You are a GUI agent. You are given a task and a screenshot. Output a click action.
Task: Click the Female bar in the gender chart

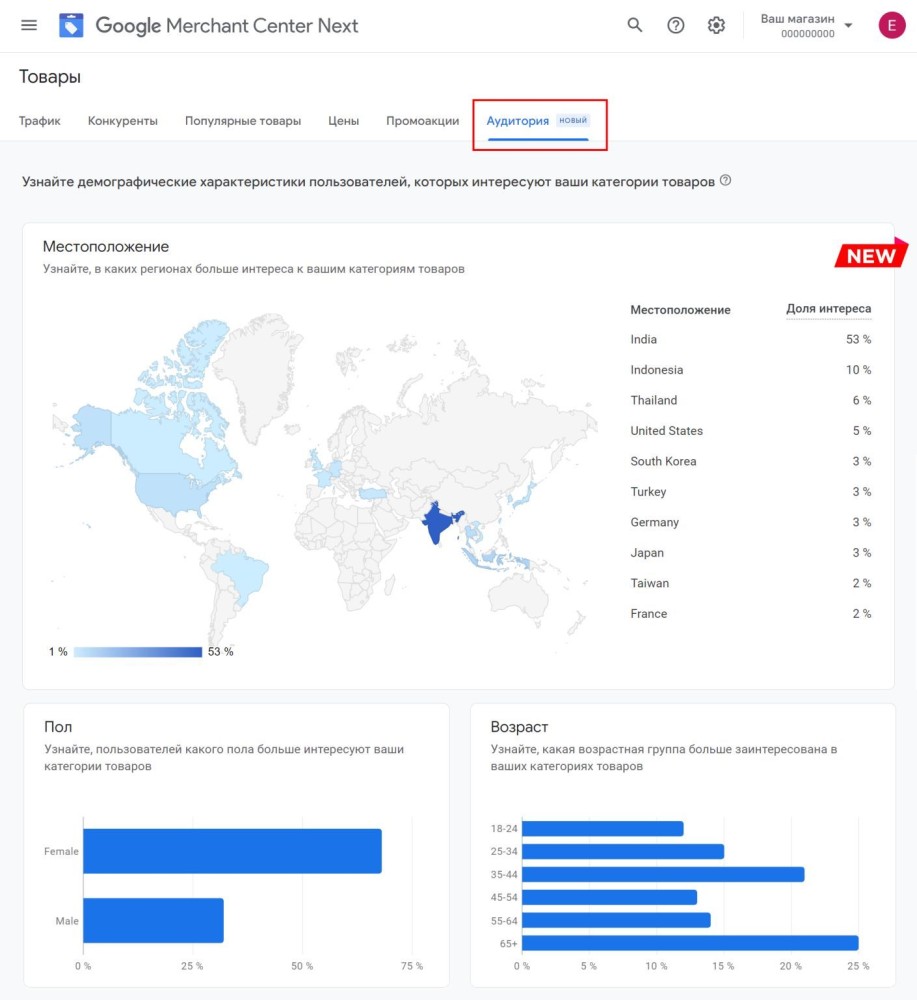pos(232,851)
